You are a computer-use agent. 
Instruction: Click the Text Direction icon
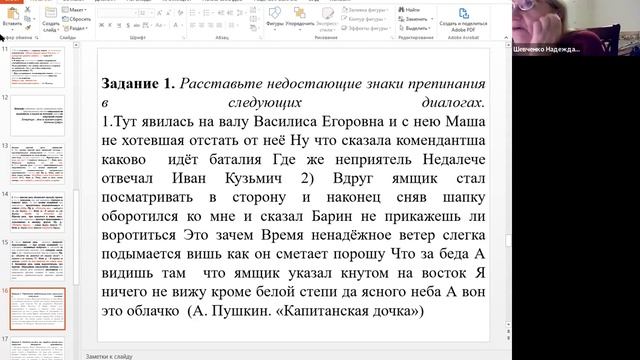(x=254, y=9)
